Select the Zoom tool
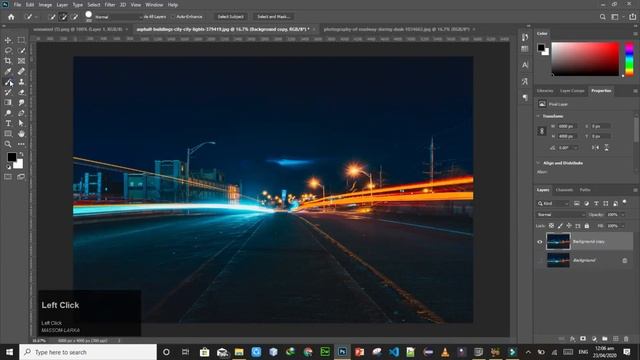 tap(8, 144)
